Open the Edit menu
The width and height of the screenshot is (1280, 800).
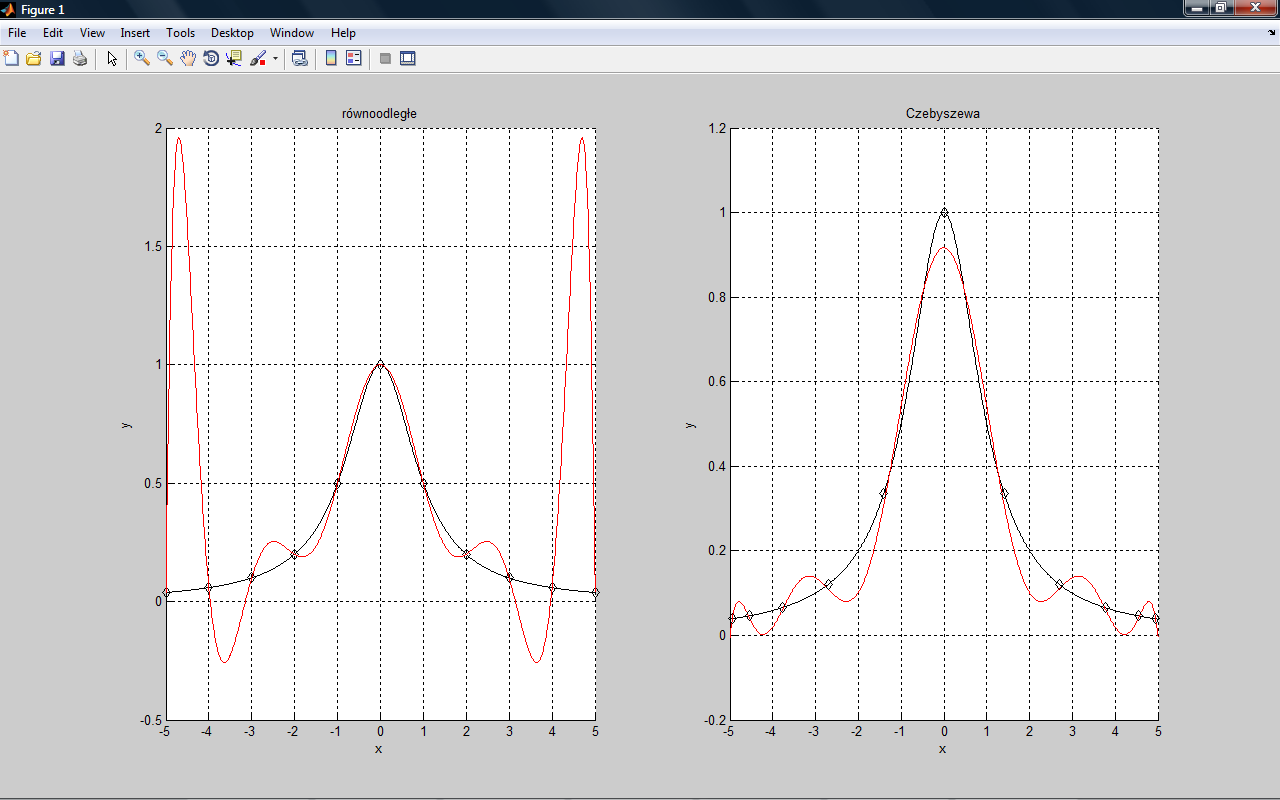tap(53, 33)
